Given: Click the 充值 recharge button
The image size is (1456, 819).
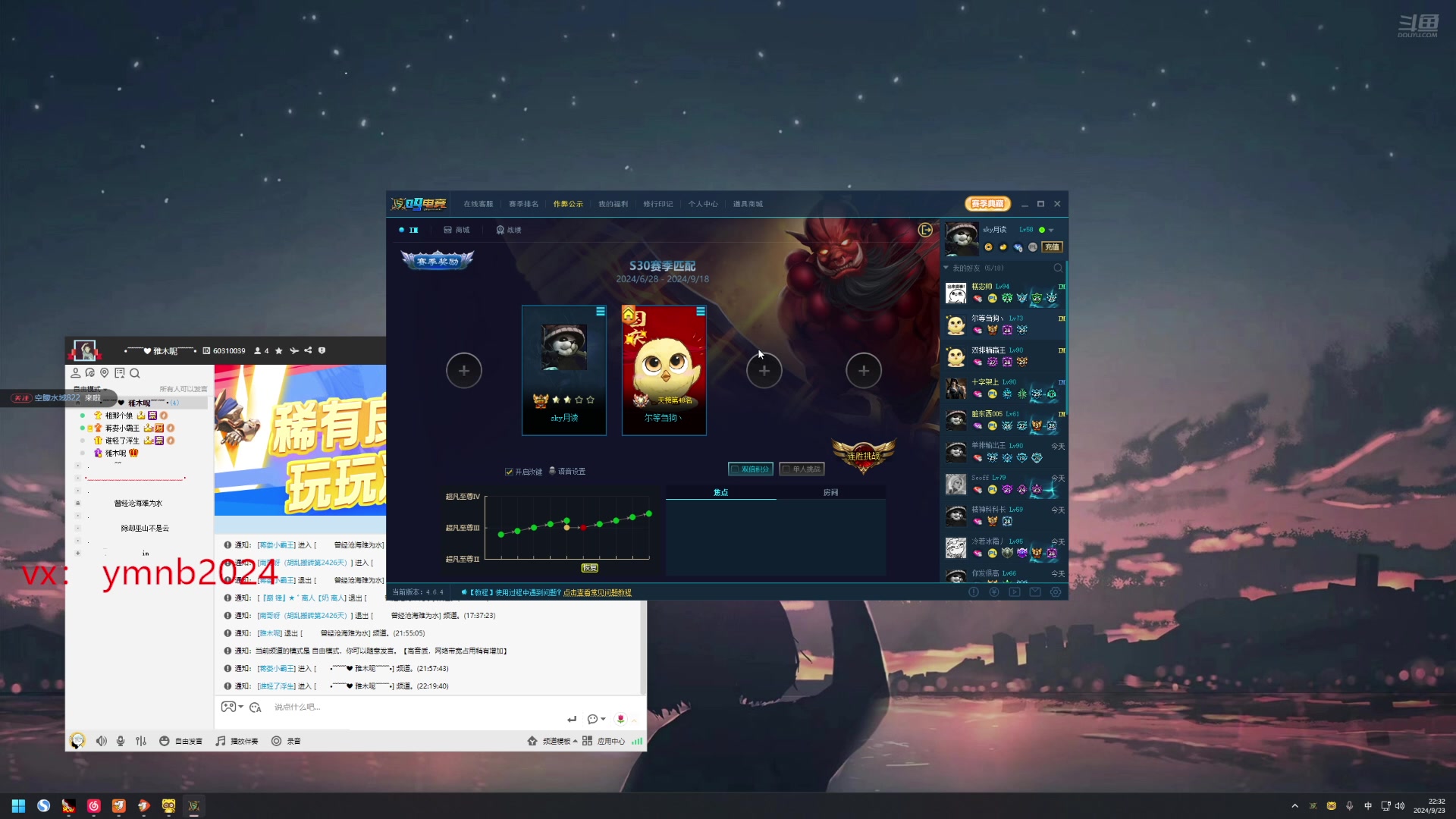Looking at the screenshot, I should (x=1052, y=247).
